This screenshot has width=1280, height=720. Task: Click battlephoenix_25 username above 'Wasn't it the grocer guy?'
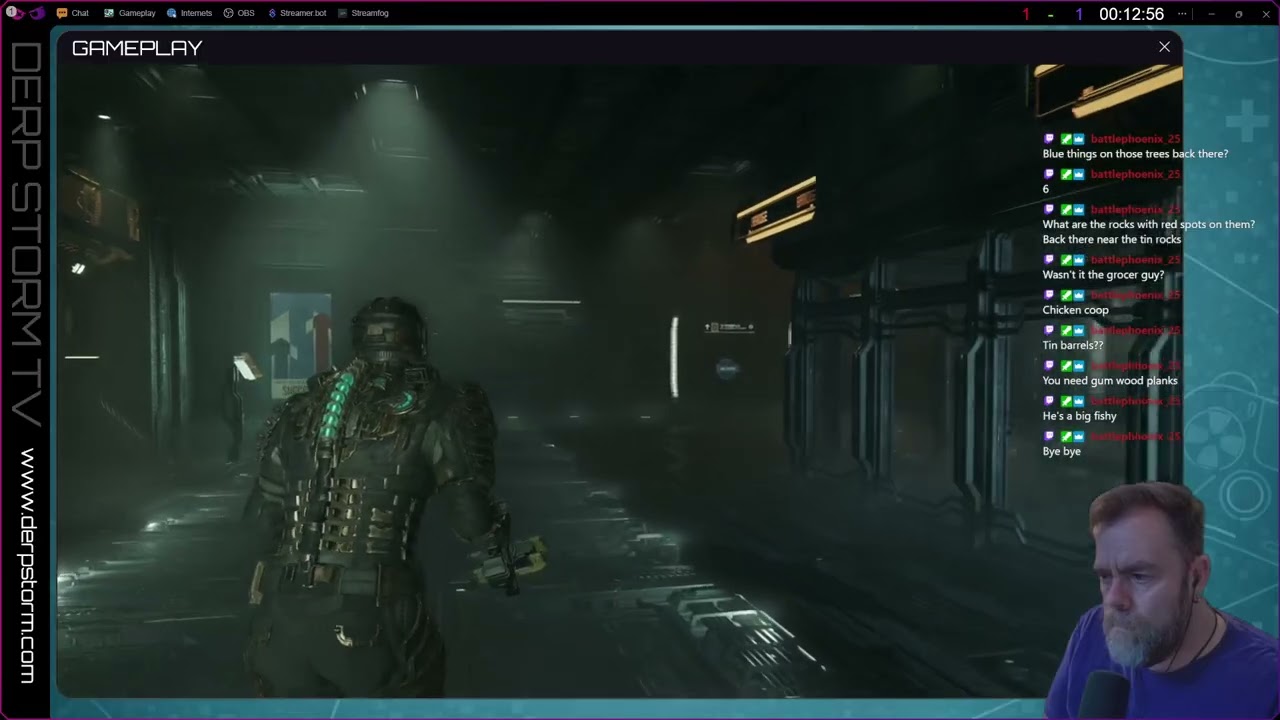tap(1135, 260)
